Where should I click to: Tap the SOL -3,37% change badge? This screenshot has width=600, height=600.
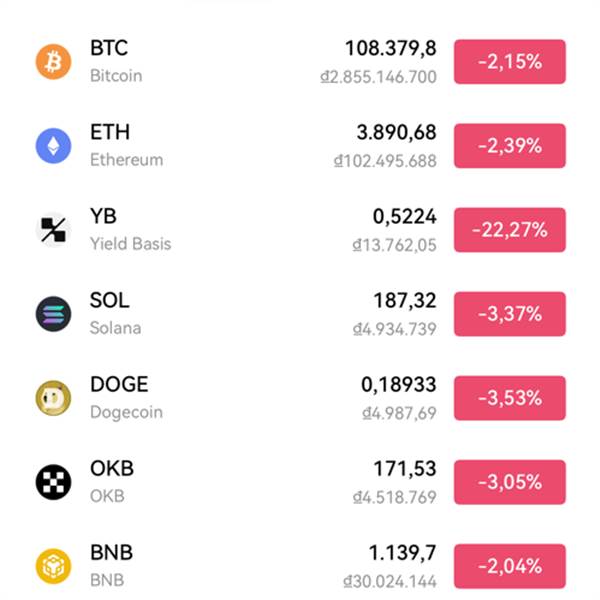(509, 314)
